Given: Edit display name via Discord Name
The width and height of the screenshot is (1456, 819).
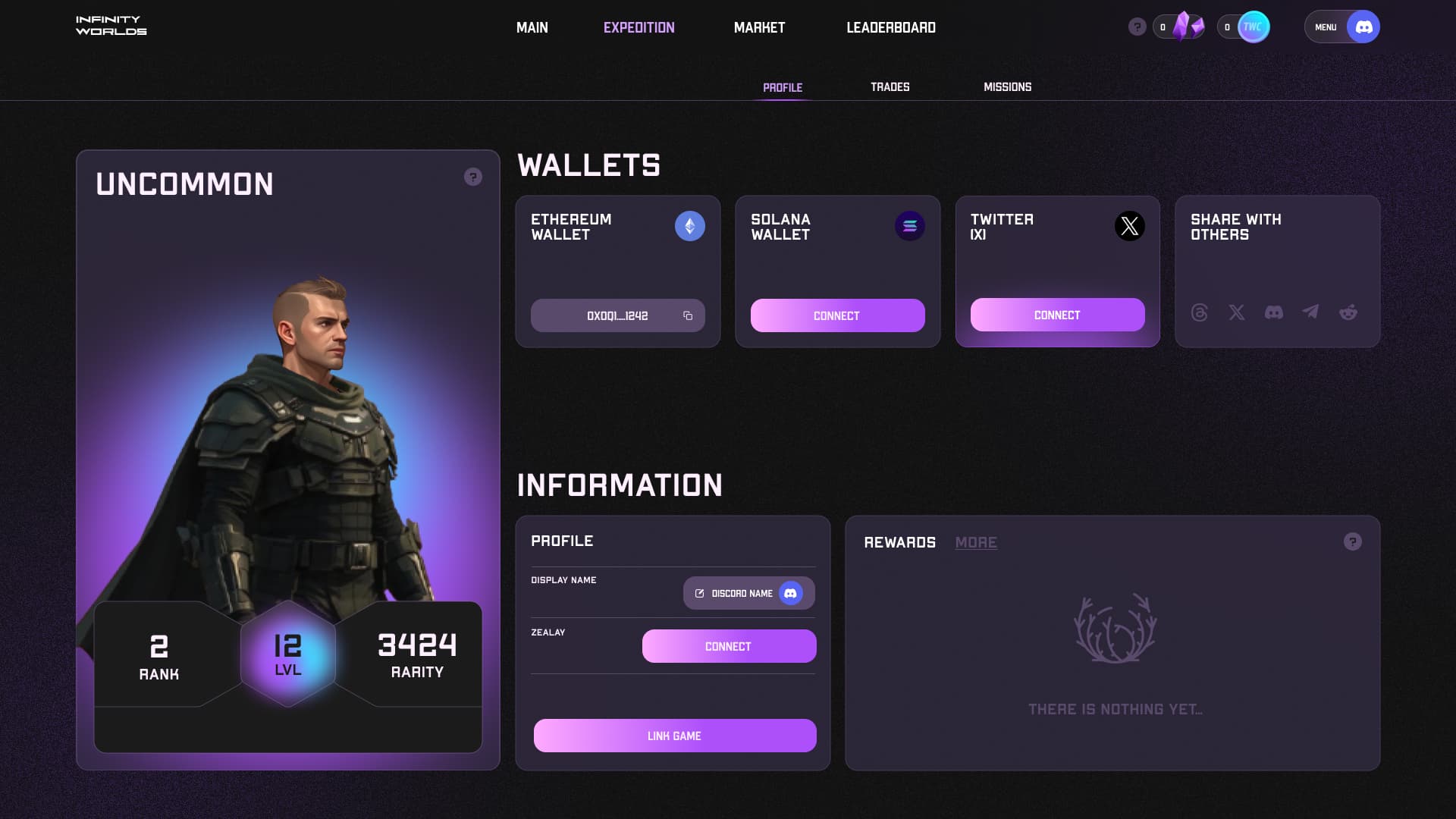Looking at the screenshot, I should (x=748, y=593).
